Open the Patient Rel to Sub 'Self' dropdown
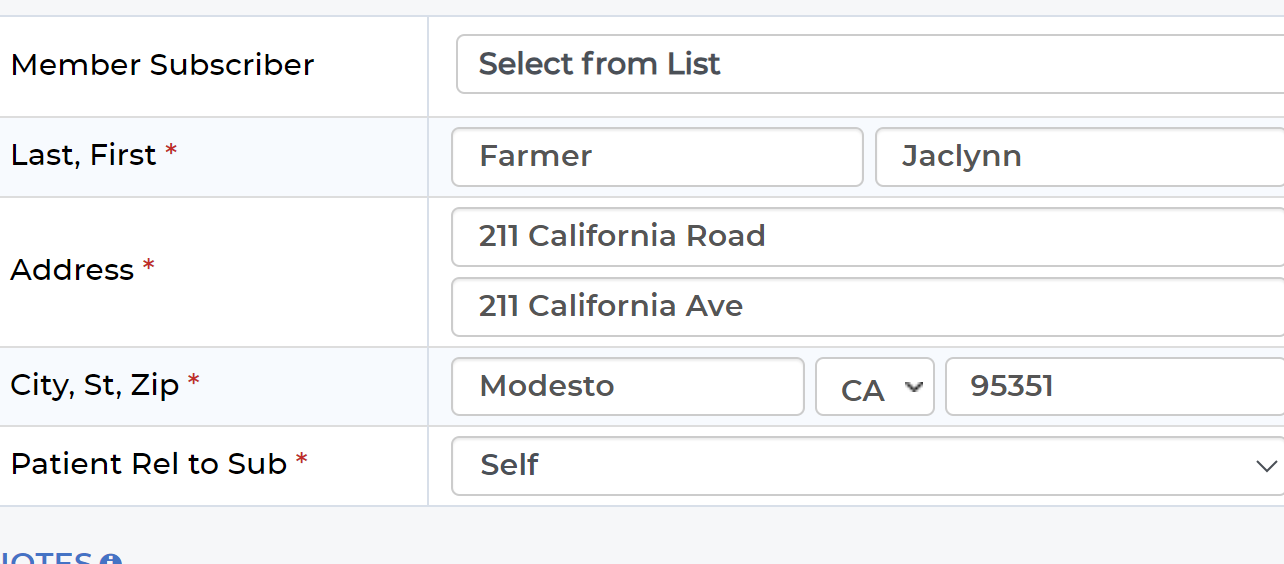This screenshot has height=564, width=1284. (868, 466)
